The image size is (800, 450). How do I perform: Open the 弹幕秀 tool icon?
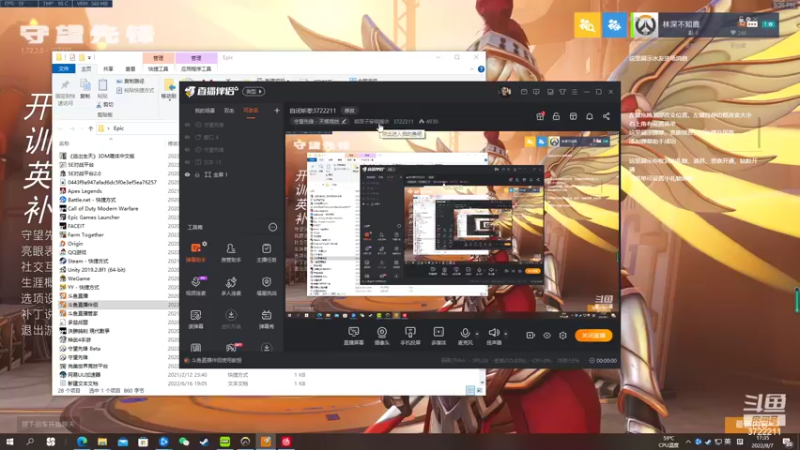pos(266,319)
